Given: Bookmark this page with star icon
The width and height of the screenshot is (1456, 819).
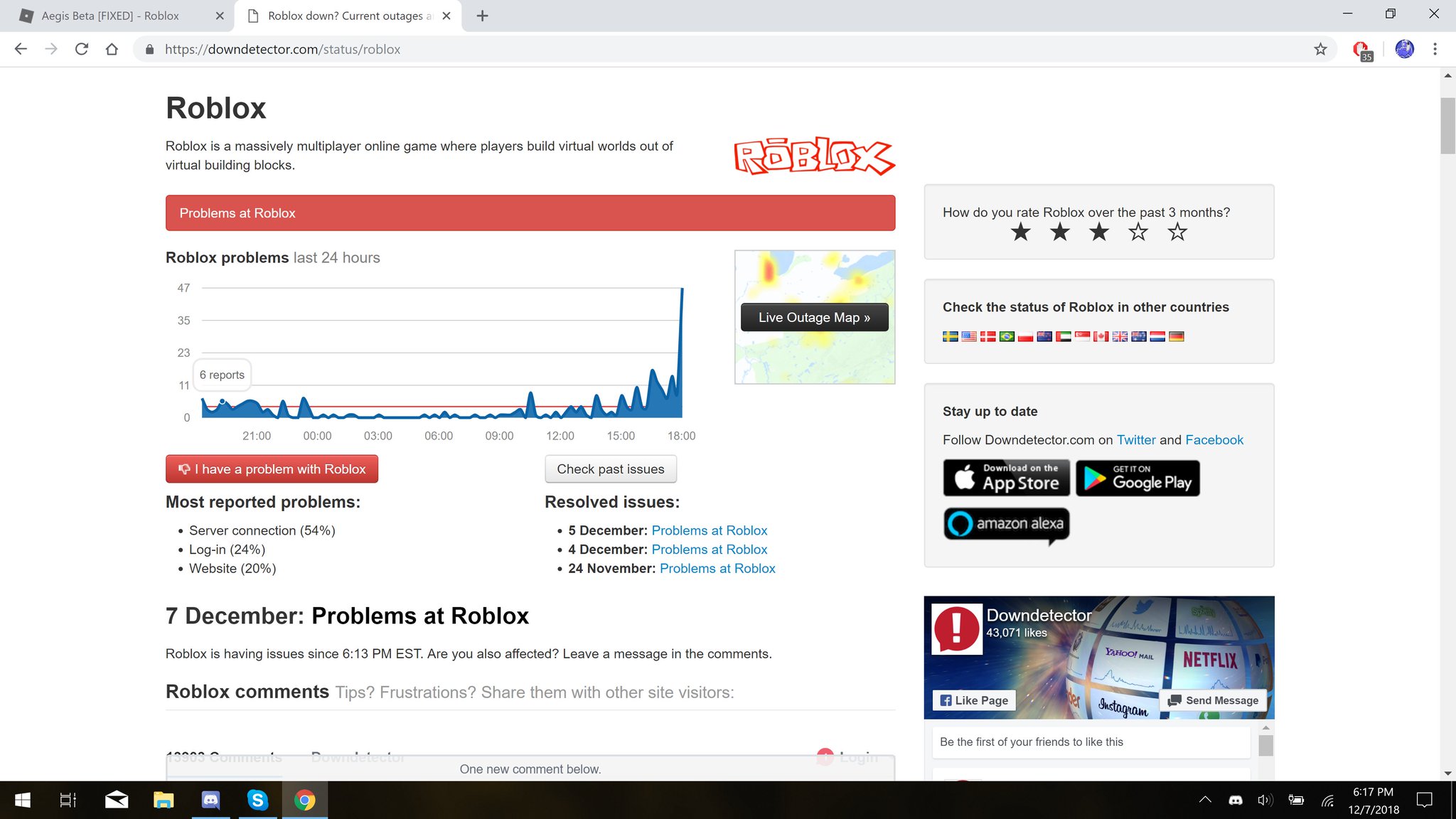Looking at the screenshot, I should click(1320, 49).
